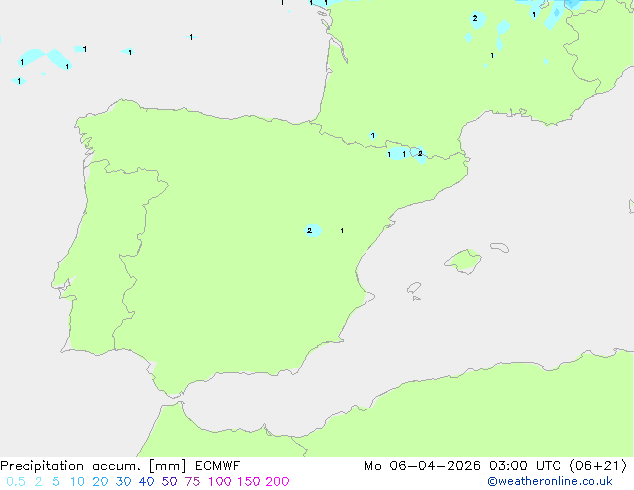Click the 'Precipitation accum. [mm] ECMWF' title

[x=120, y=466]
